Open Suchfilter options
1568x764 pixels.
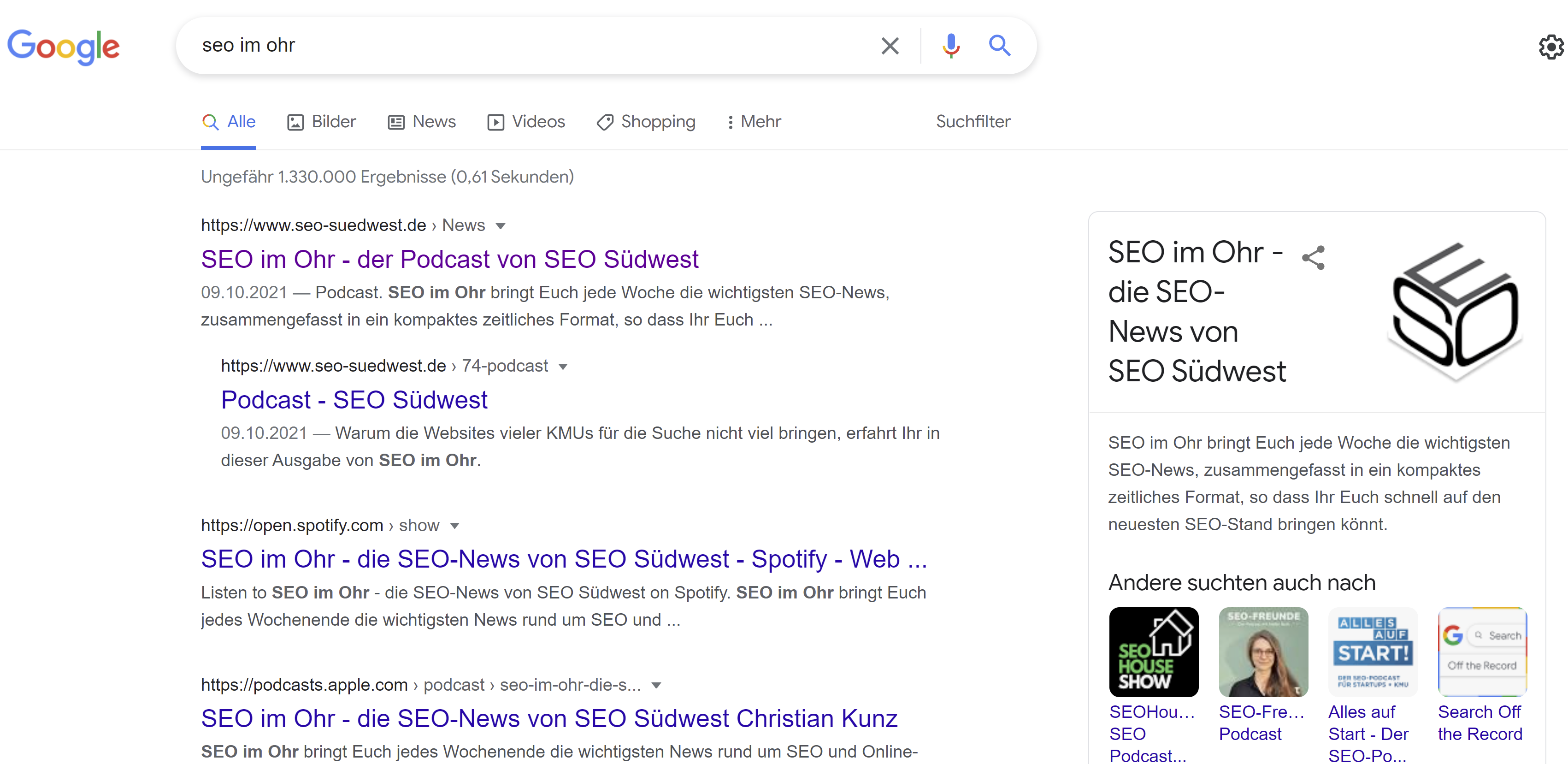[972, 122]
